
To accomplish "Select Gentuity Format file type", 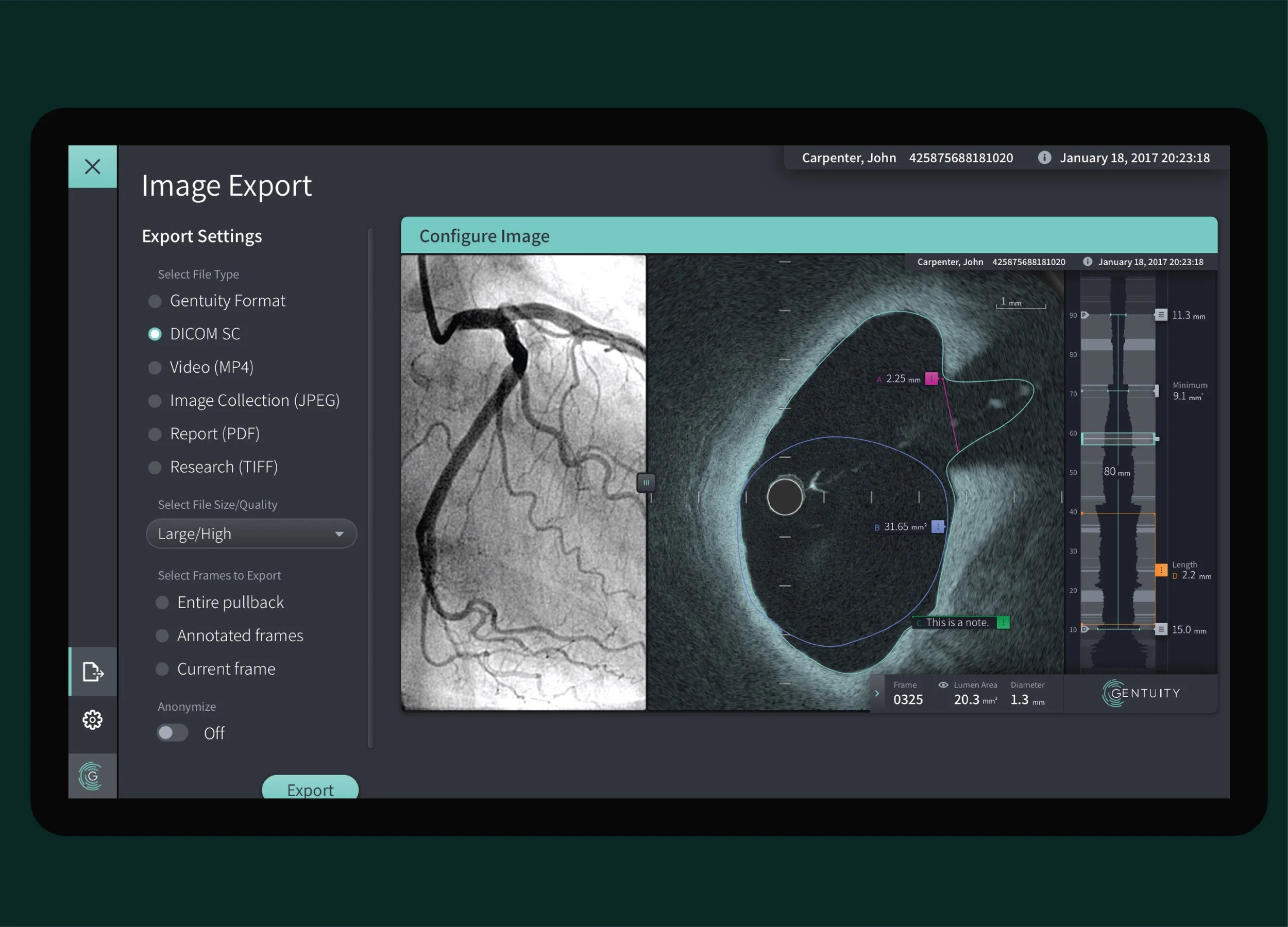I will coord(155,301).
